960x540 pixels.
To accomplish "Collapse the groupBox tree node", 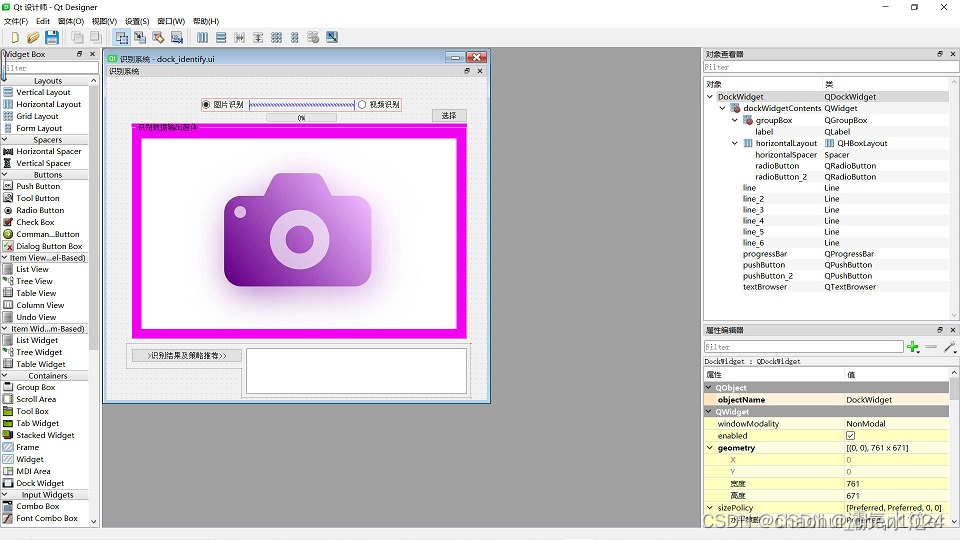I will coord(735,121).
